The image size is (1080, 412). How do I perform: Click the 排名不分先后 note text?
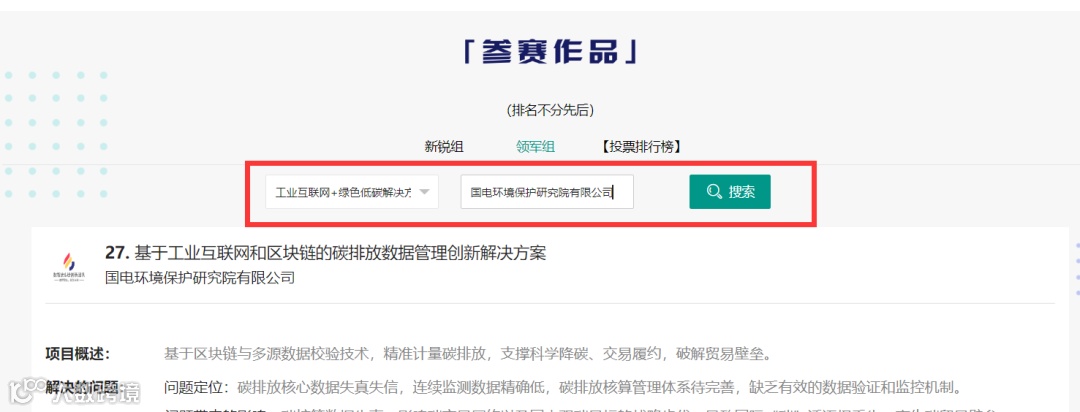pyautogui.click(x=550, y=110)
